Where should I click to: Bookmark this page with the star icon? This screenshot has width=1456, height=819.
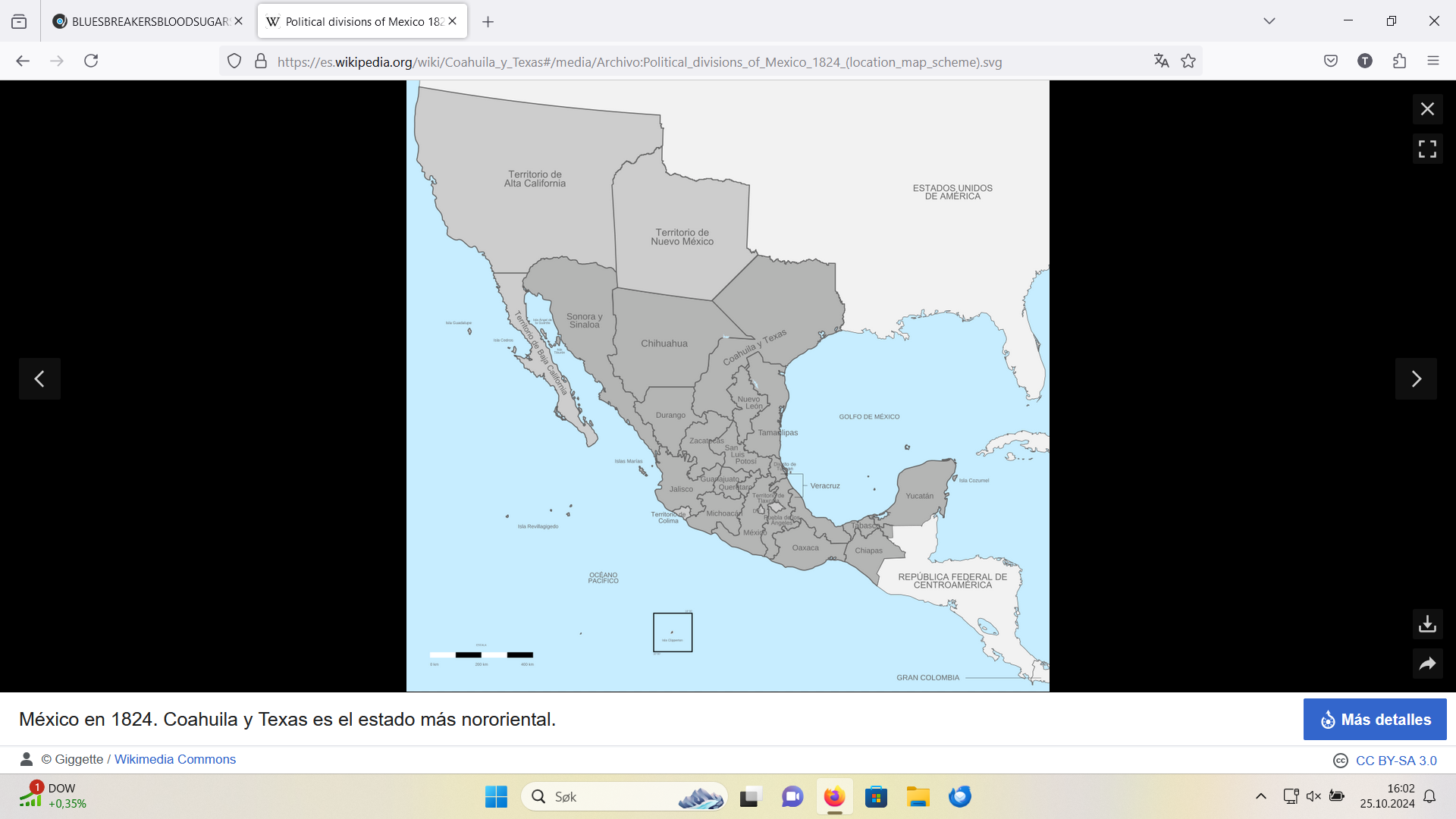(1188, 61)
